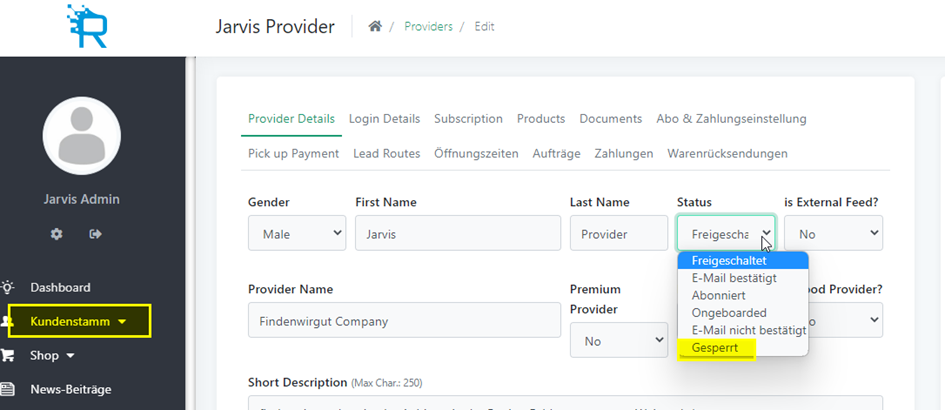Expand the Kundenstamm sidebar menu
Viewport: 945px width, 410px height.
pos(80,321)
